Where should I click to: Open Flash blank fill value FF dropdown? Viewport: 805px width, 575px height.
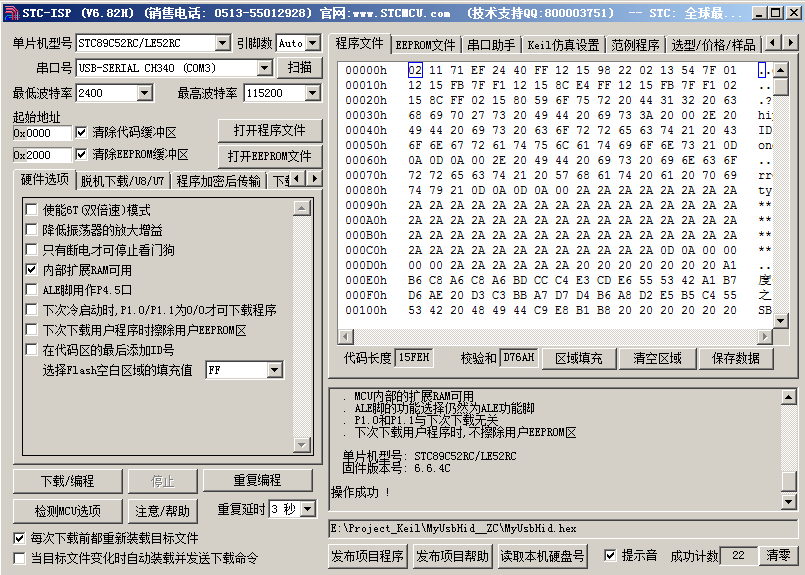coord(275,370)
